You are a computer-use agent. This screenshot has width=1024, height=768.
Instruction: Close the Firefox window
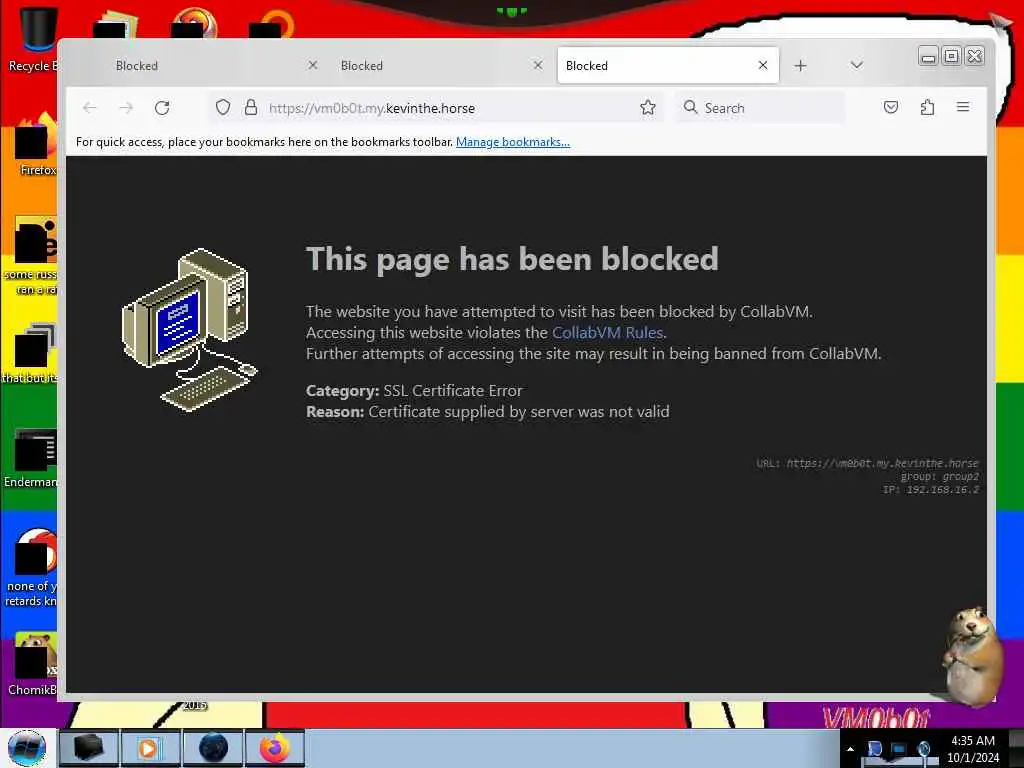pyautogui.click(x=974, y=57)
